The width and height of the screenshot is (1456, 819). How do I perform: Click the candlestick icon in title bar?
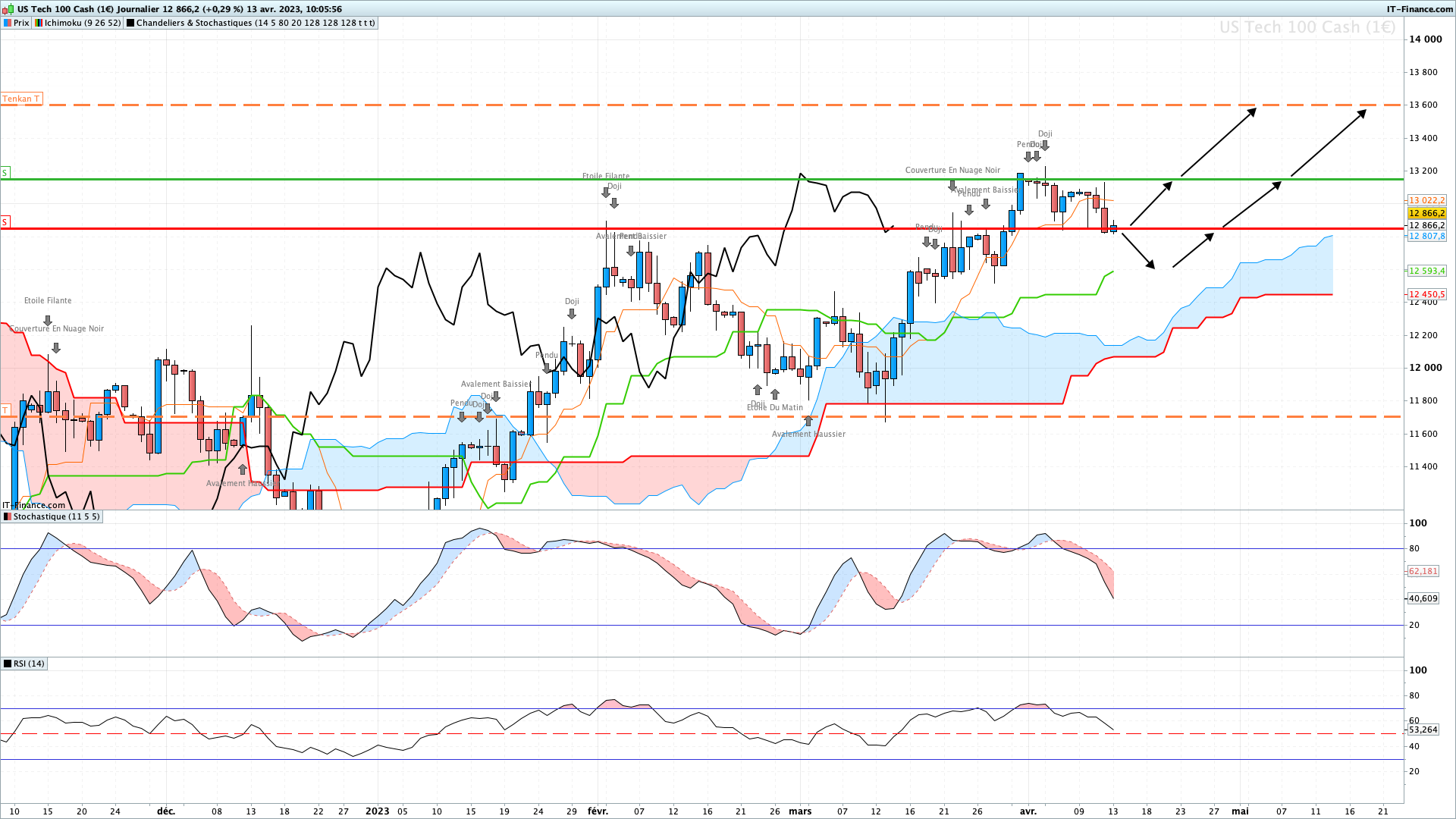8,9
